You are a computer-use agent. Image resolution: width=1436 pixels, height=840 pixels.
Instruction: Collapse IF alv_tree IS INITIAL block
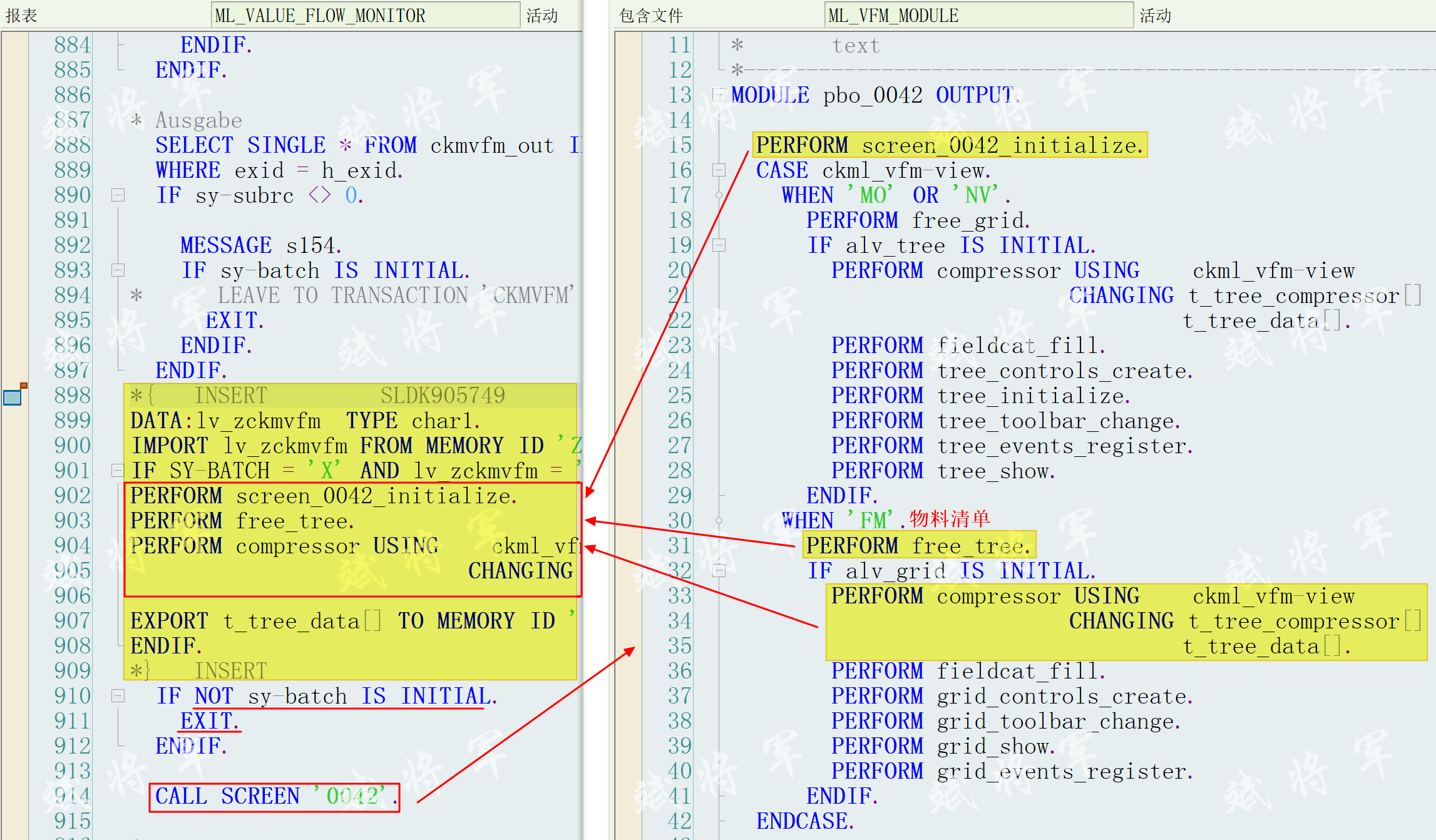719,245
